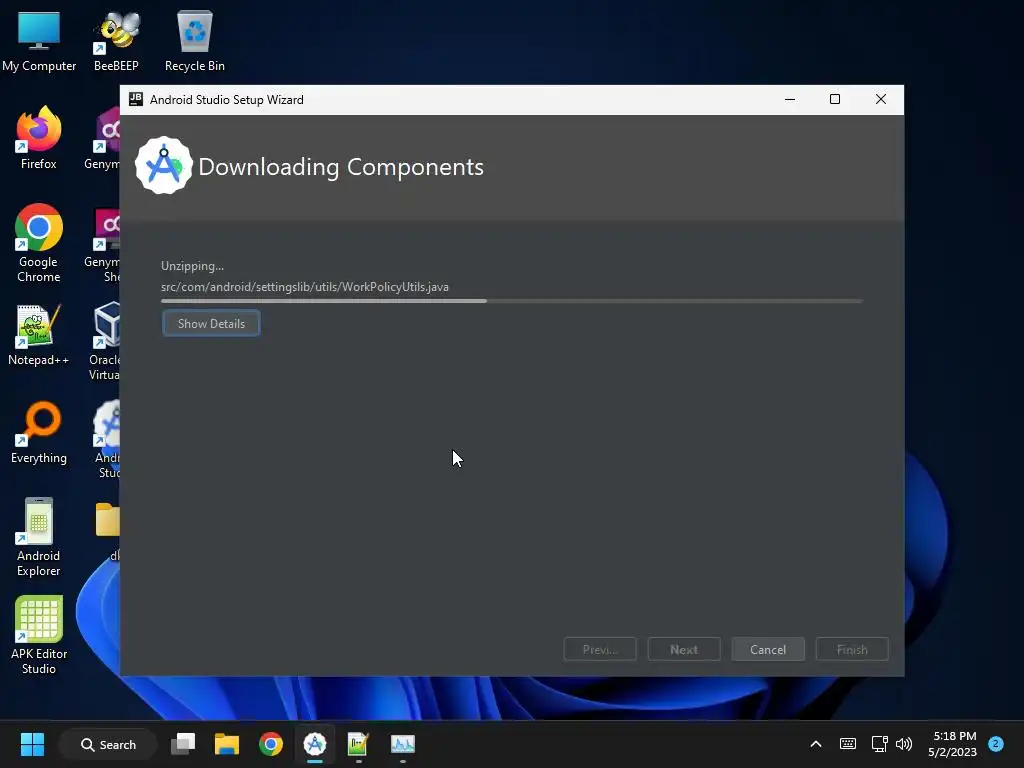Viewport: 1024px width, 768px height.
Task: Open the notification badge showing 2
Action: 995,744
